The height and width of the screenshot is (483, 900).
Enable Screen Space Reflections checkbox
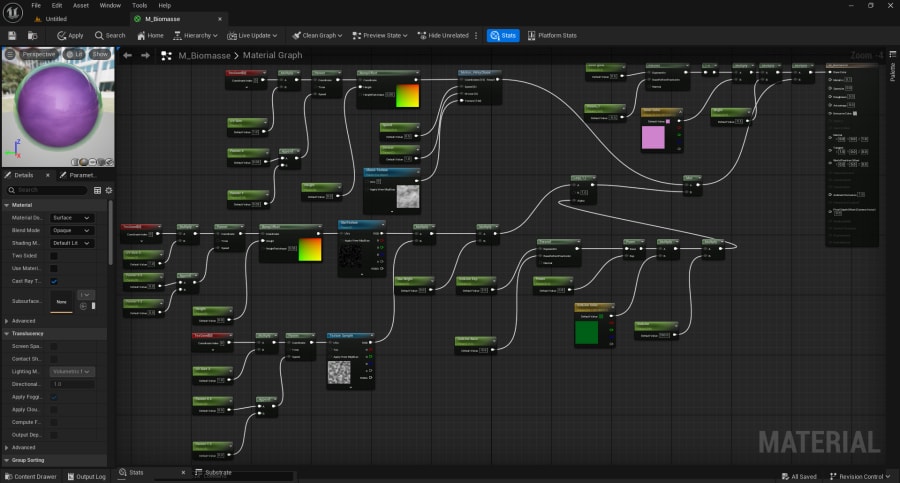pos(53,346)
